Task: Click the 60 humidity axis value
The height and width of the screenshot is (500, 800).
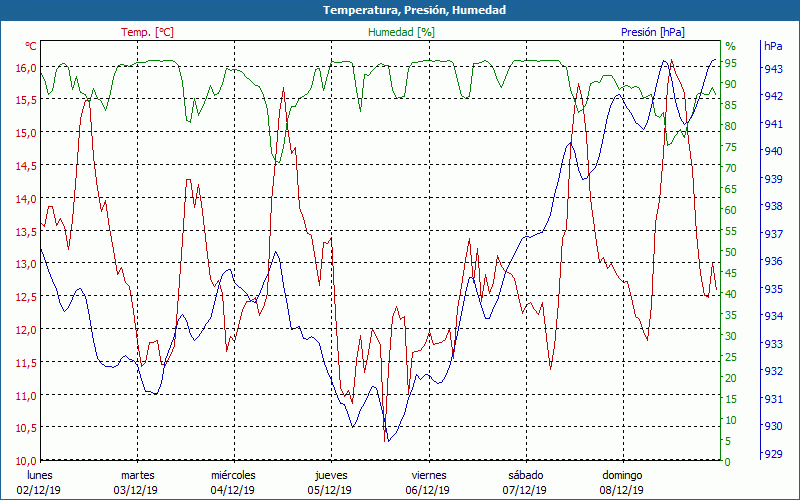Action: pos(731,210)
